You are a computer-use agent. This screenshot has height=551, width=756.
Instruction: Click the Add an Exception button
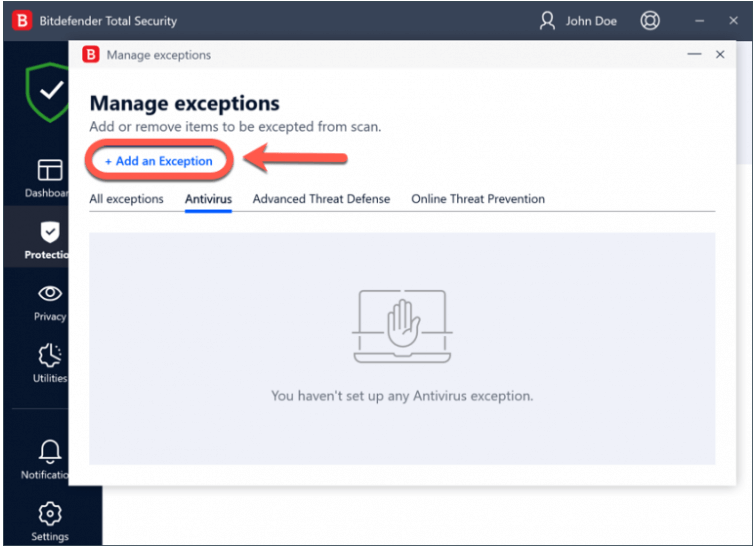tap(159, 161)
